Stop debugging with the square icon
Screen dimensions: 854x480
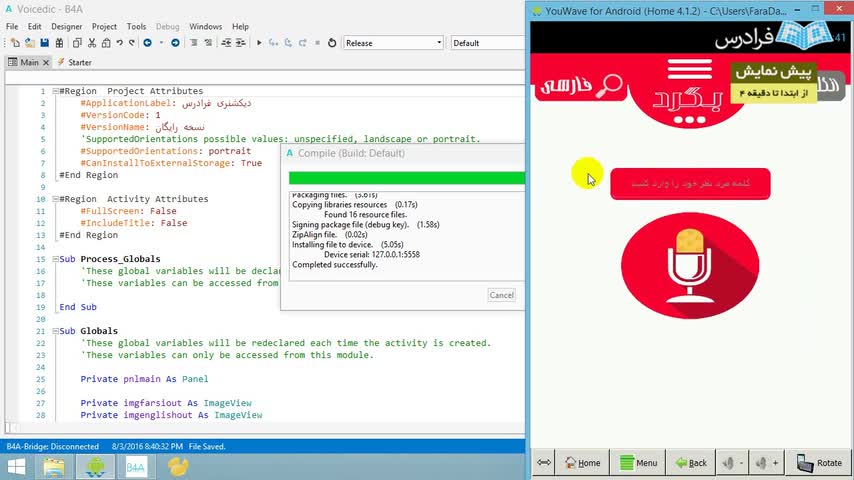[x=318, y=43]
